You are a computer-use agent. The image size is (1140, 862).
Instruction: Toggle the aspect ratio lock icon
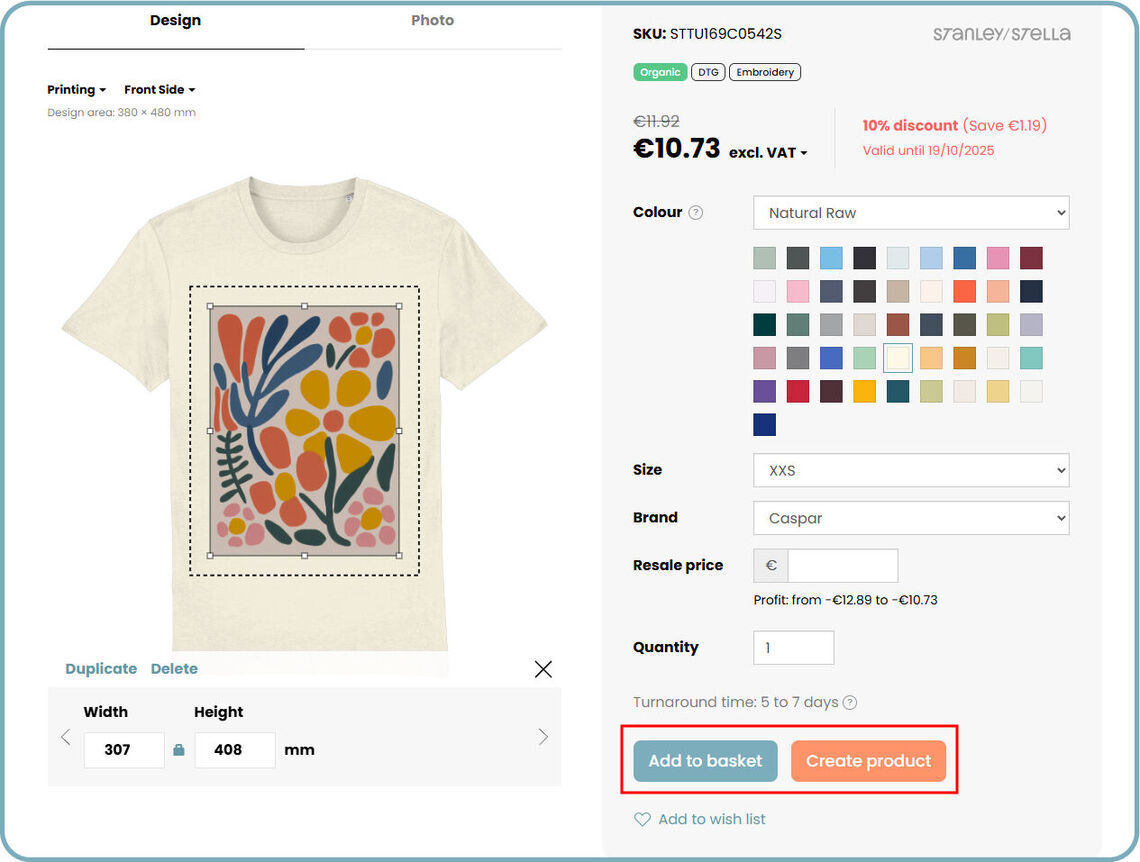(179, 750)
